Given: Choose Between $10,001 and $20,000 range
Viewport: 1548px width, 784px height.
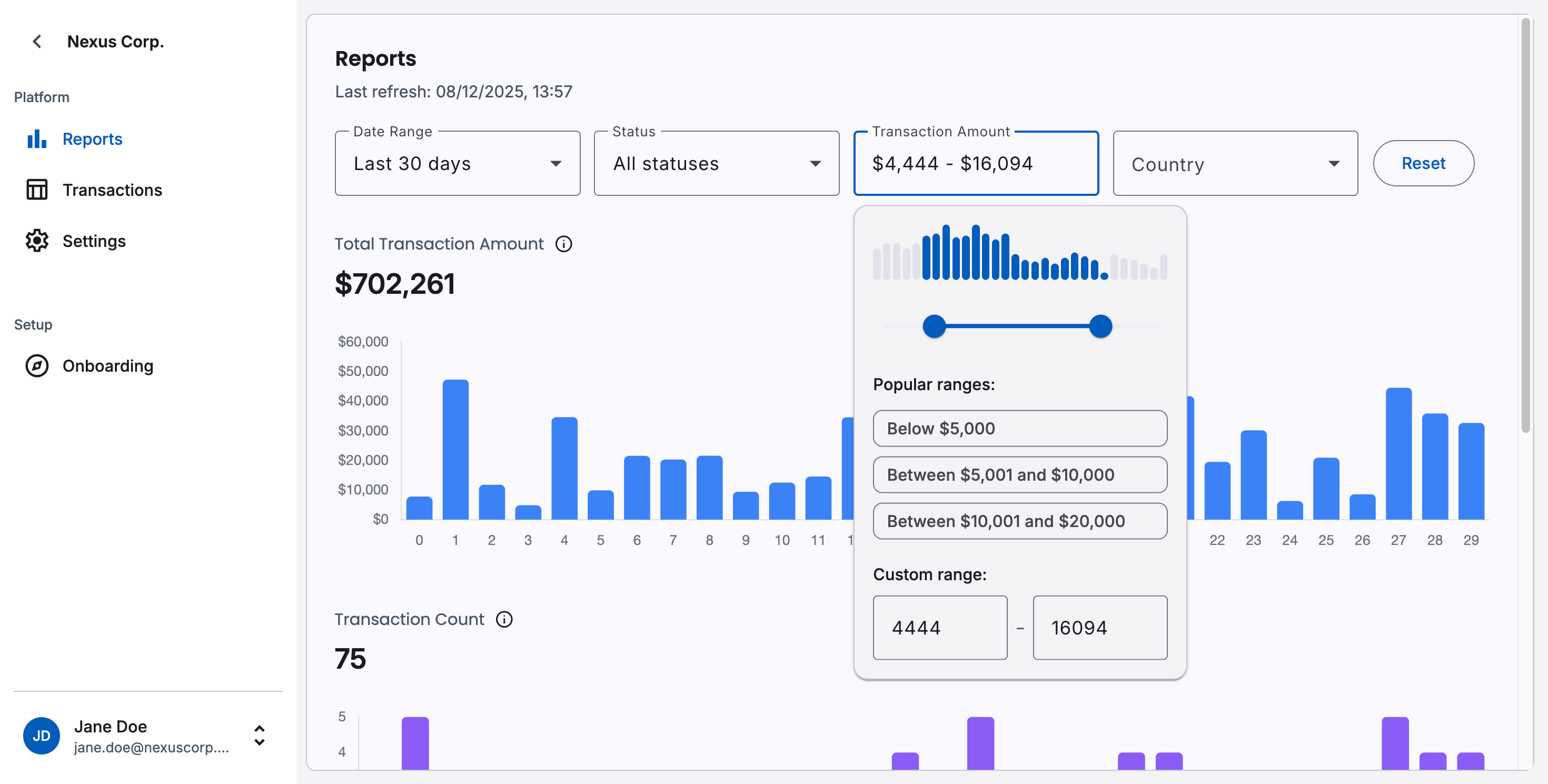Looking at the screenshot, I should pyautogui.click(x=1019, y=521).
